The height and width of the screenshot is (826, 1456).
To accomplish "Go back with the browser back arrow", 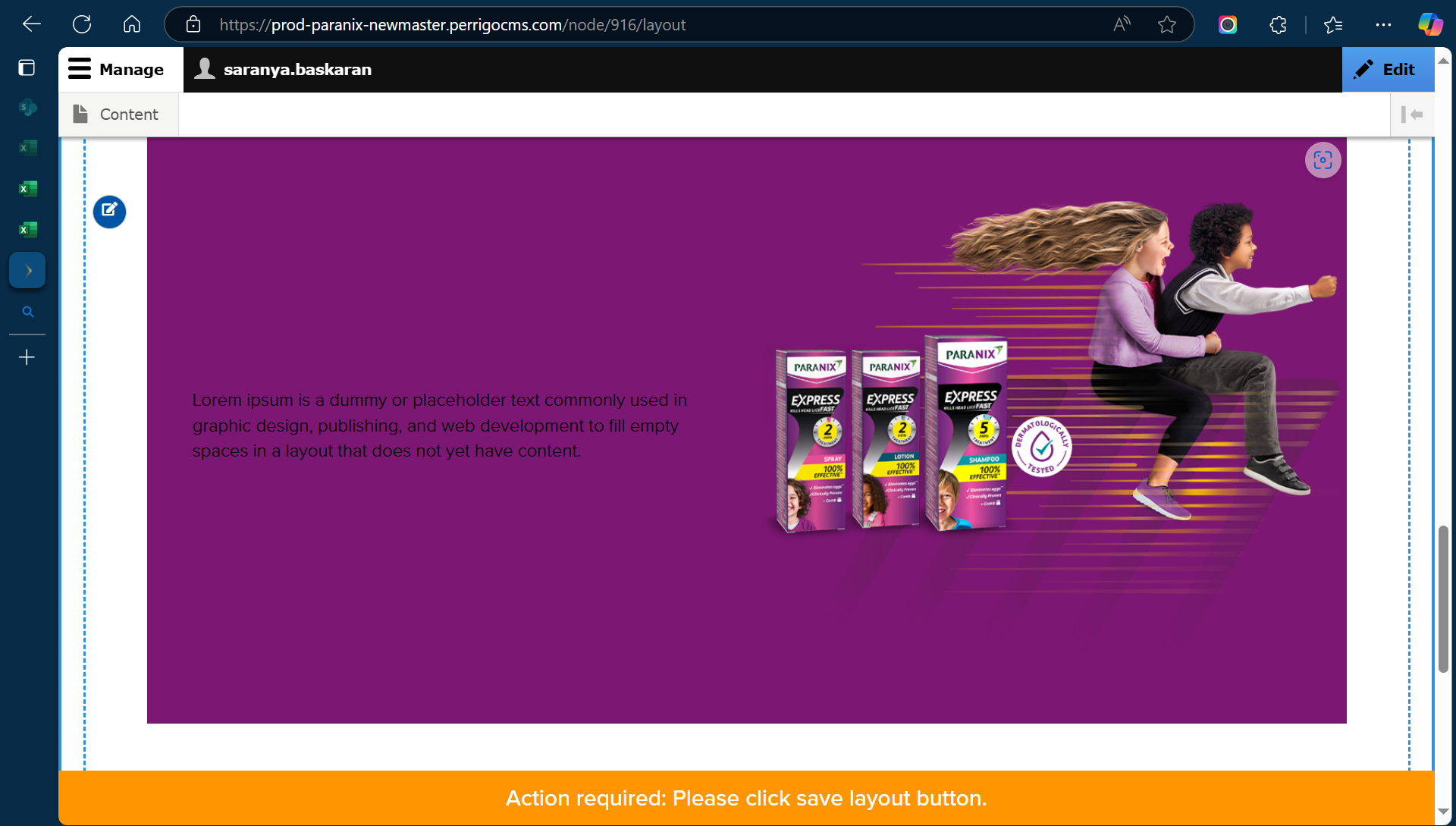I will 31,24.
